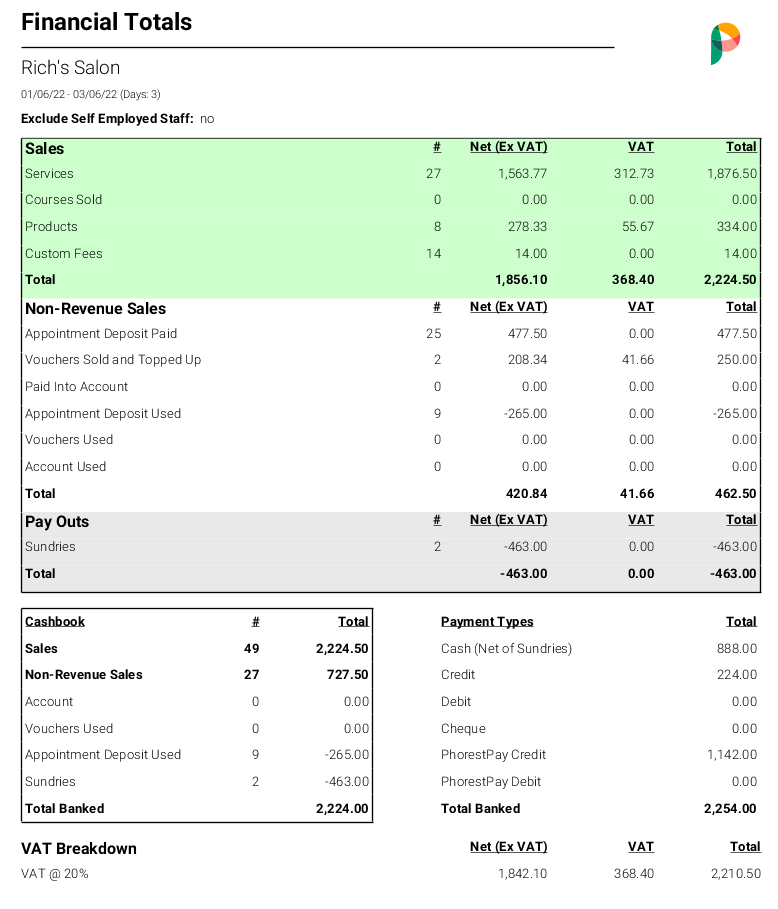Click the Non-Revenue Sales section heading

click(x=96, y=308)
